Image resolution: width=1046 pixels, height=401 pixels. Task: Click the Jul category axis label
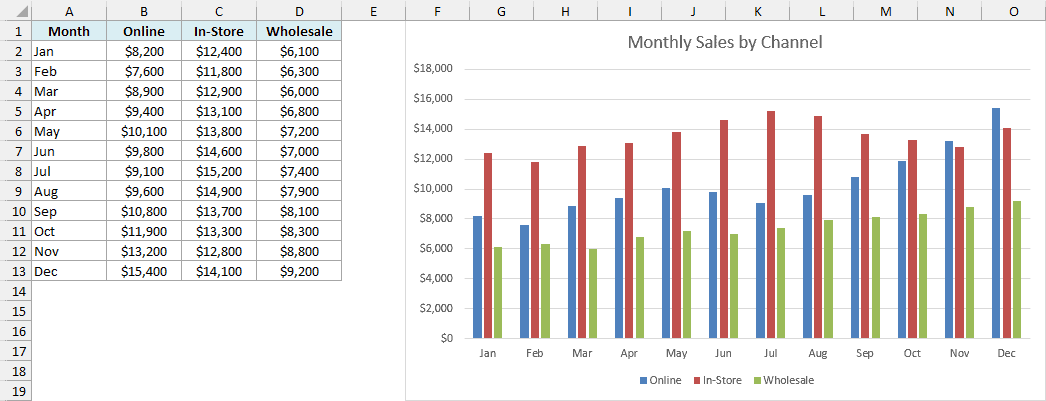click(770, 354)
